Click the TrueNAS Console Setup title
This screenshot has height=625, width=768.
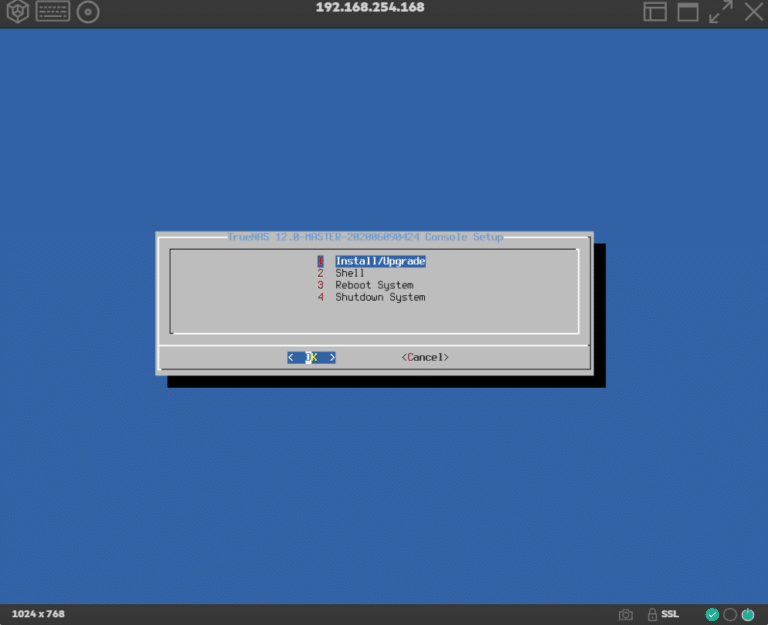365,237
